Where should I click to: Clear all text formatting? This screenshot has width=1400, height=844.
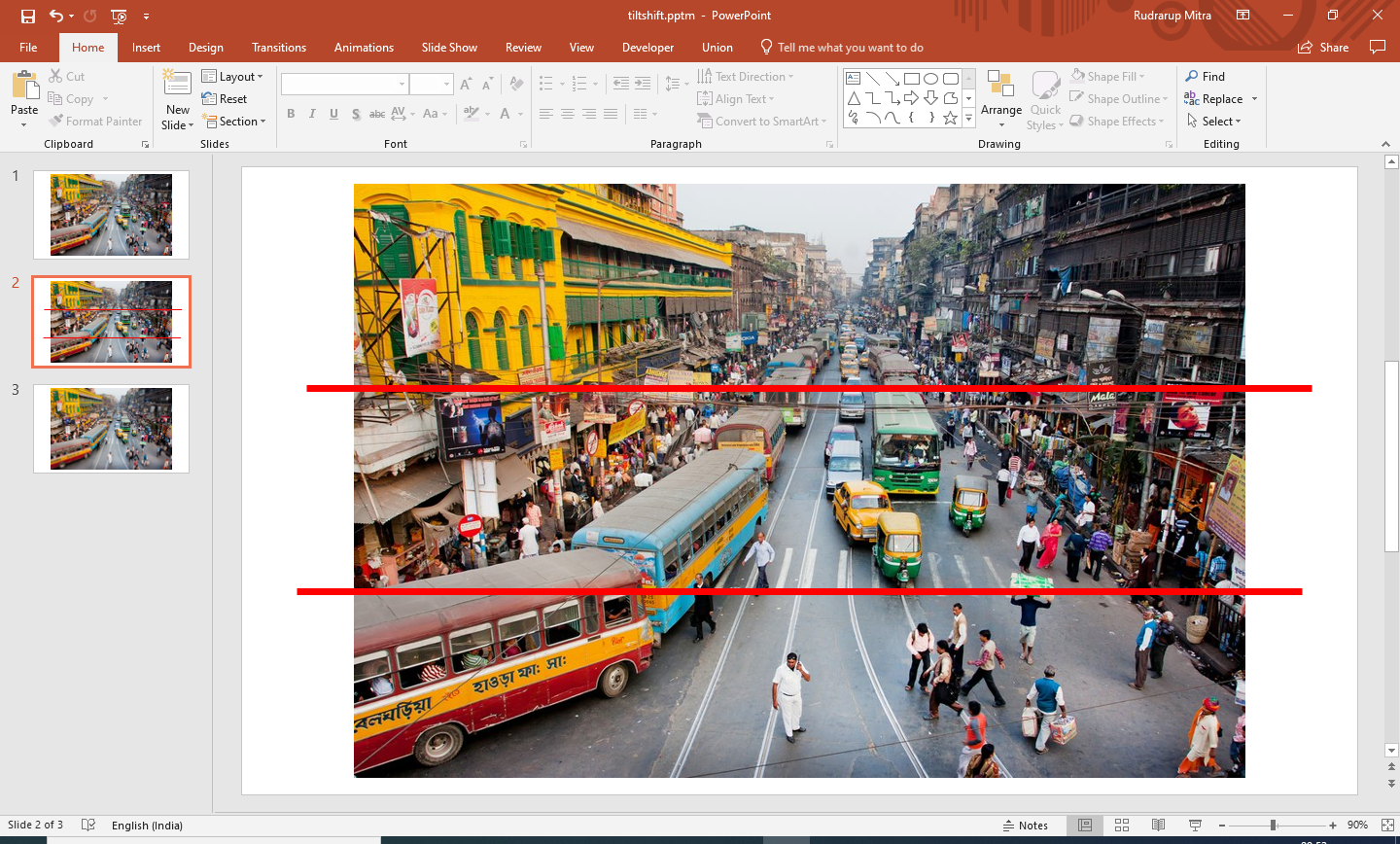pos(516,85)
